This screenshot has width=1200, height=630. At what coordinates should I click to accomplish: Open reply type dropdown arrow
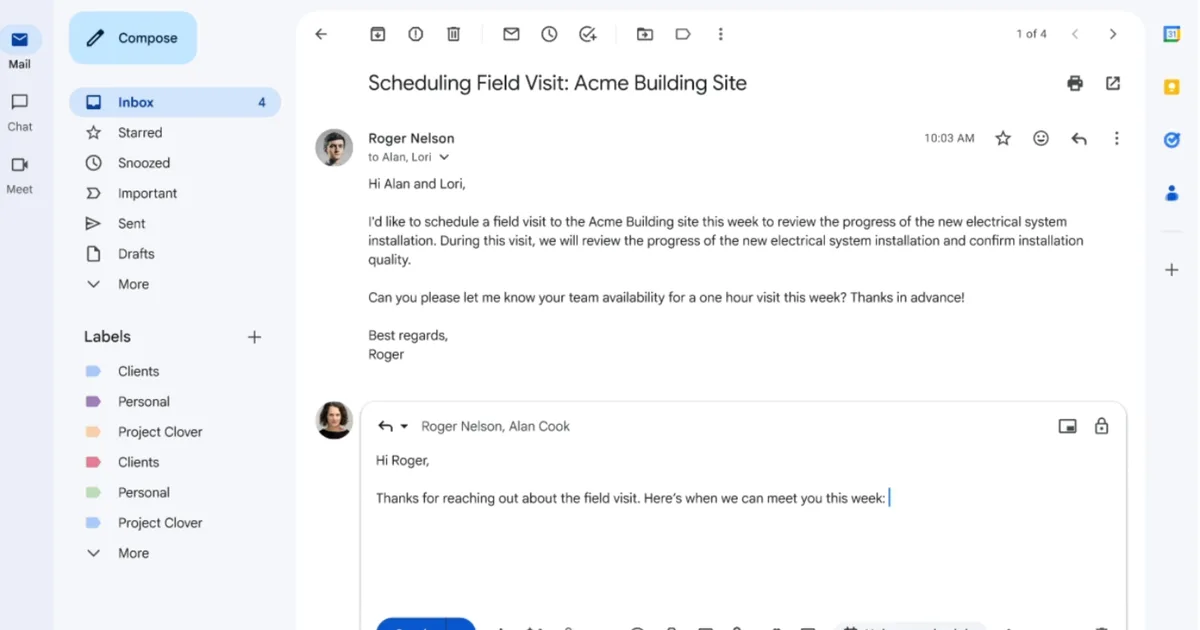point(404,426)
